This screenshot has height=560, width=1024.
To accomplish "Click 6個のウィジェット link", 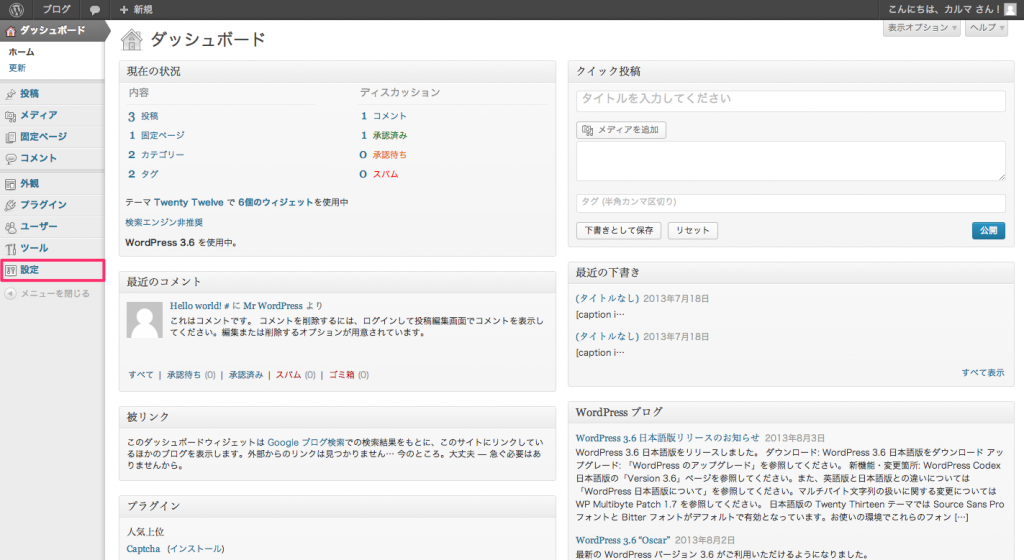I will point(276,202).
